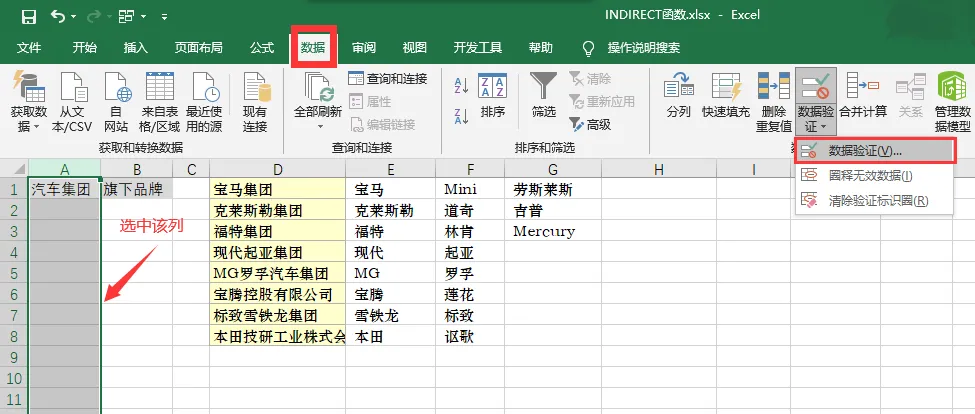This screenshot has width=975, height=414.
Task: Click cell 劳斯莱斯 in column G
Action: [553, 190]
